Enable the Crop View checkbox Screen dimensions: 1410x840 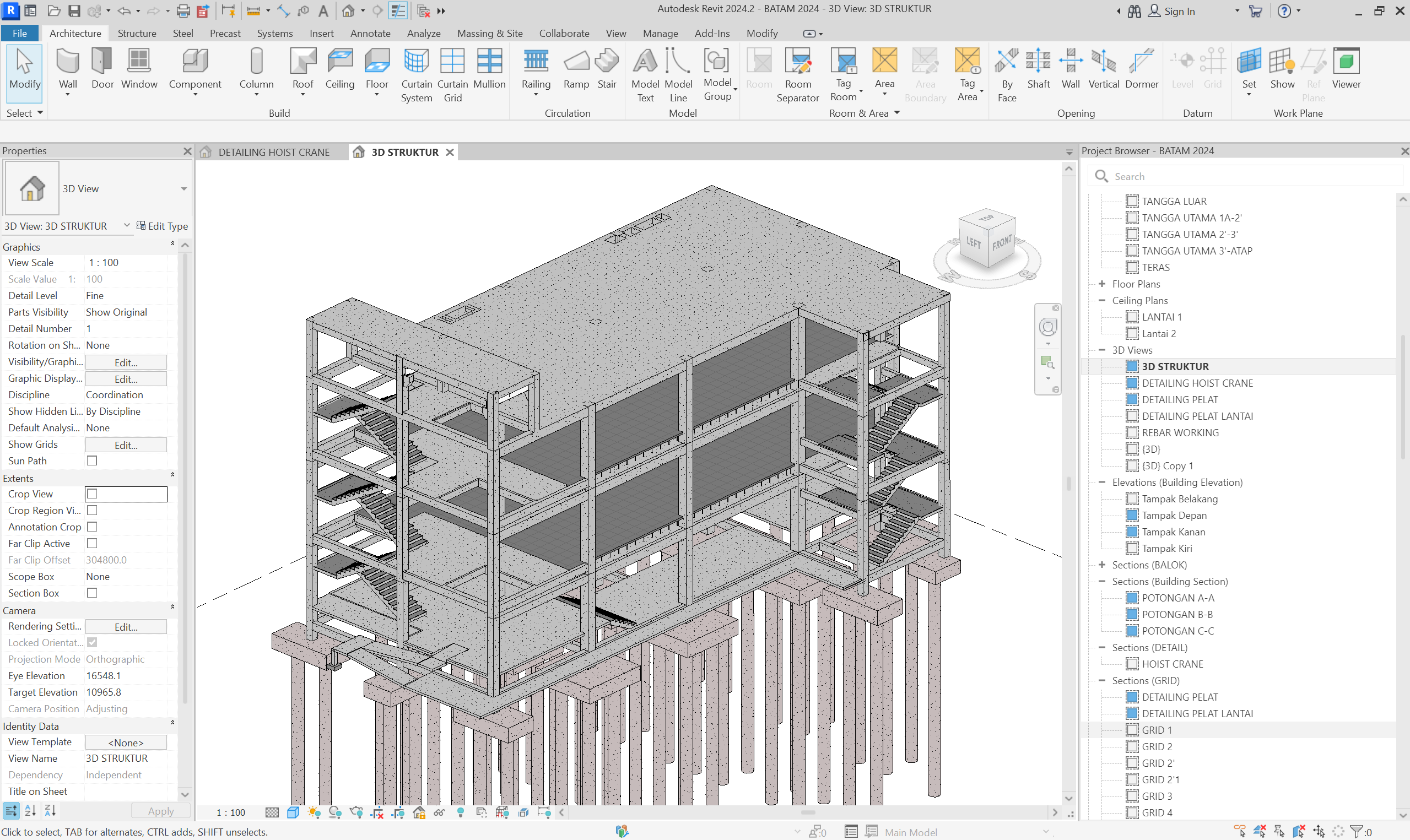pyautogui.click(x=92, y=494)
